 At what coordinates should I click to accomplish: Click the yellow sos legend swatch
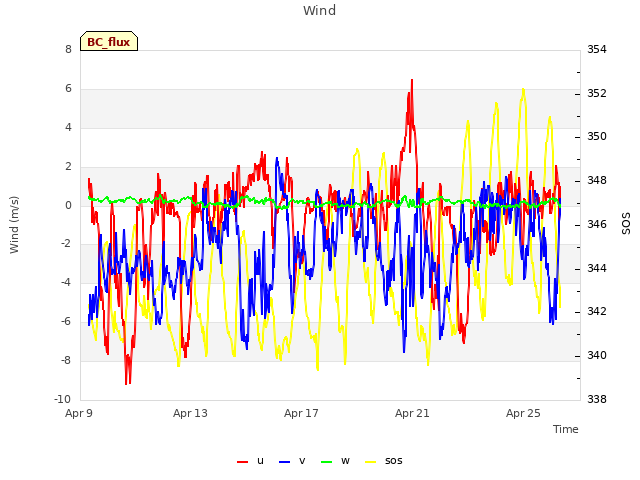(x=370, y=462)
